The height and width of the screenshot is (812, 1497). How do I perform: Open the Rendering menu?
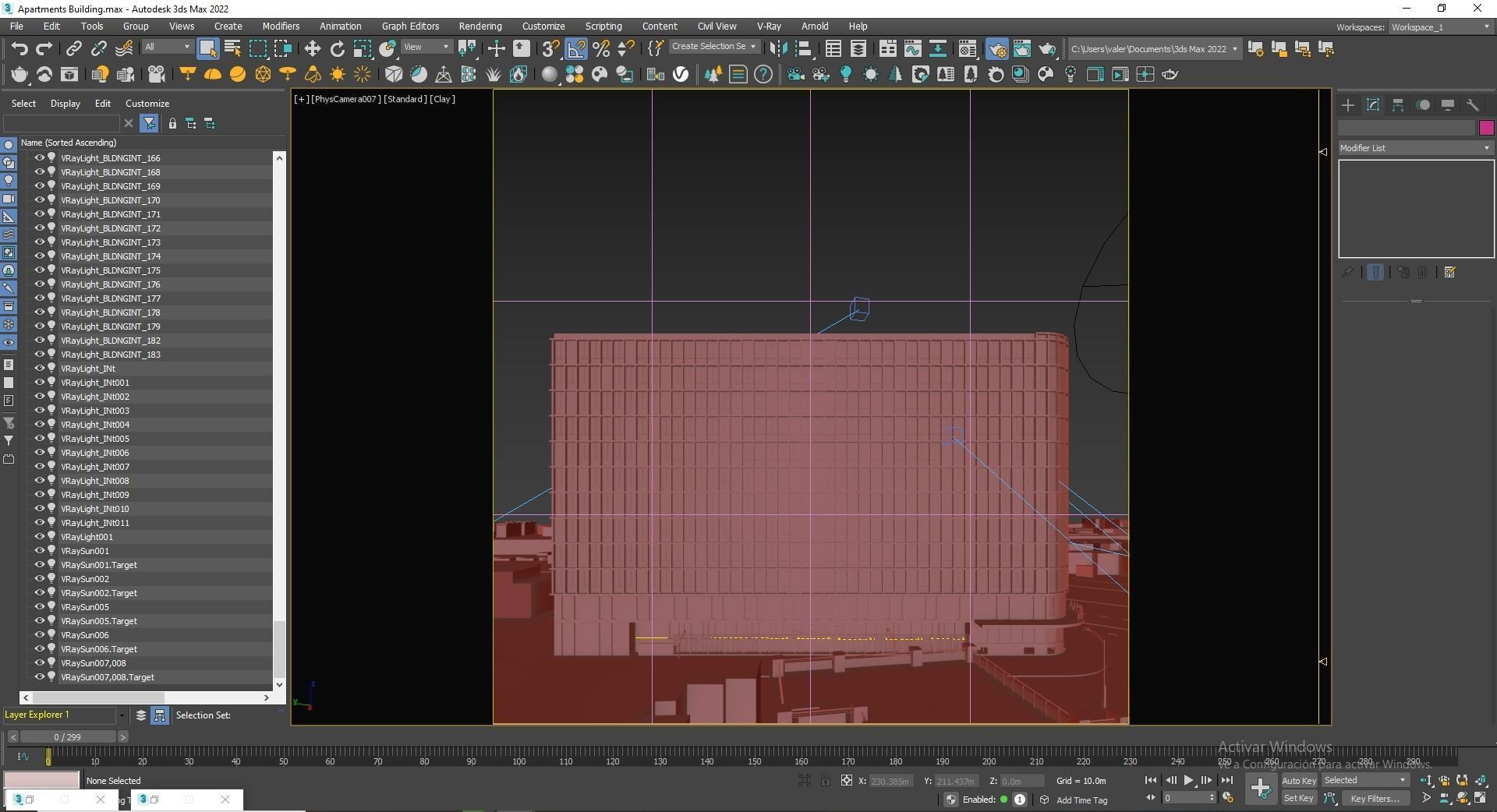[480, 26]
